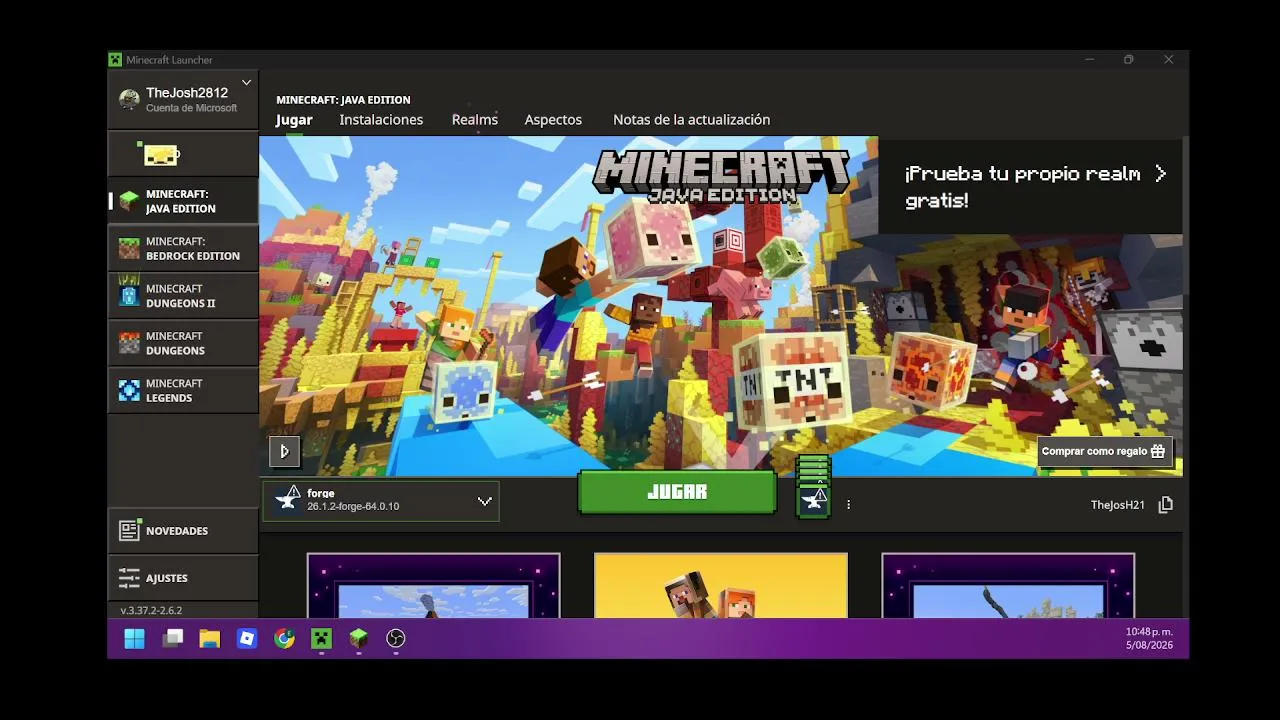Open OBS Studio from the taskbar

[396, 638]
